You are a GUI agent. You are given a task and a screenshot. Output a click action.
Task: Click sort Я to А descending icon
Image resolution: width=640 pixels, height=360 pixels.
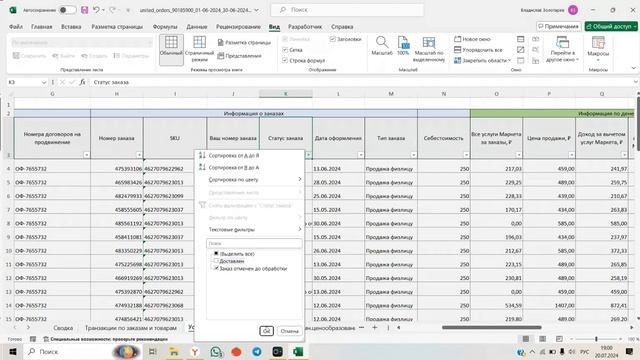[202, 167]
